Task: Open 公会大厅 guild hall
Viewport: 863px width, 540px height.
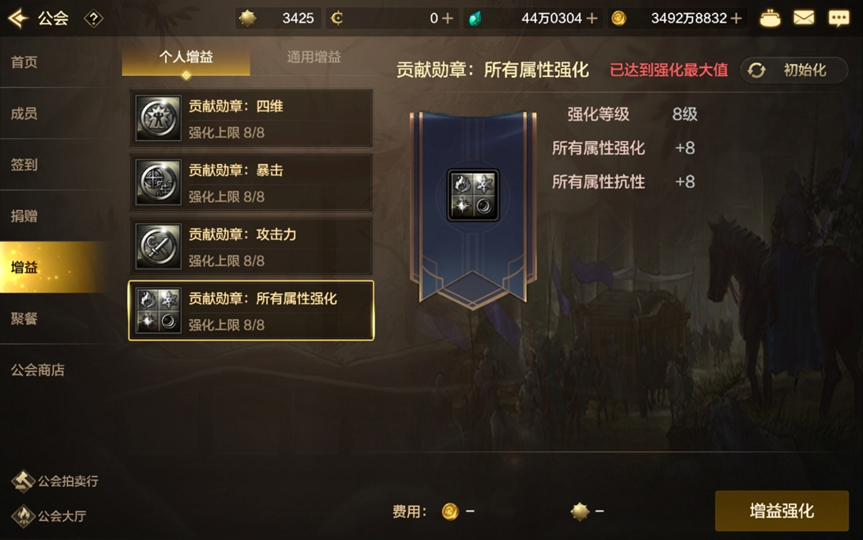Action: 49,516
